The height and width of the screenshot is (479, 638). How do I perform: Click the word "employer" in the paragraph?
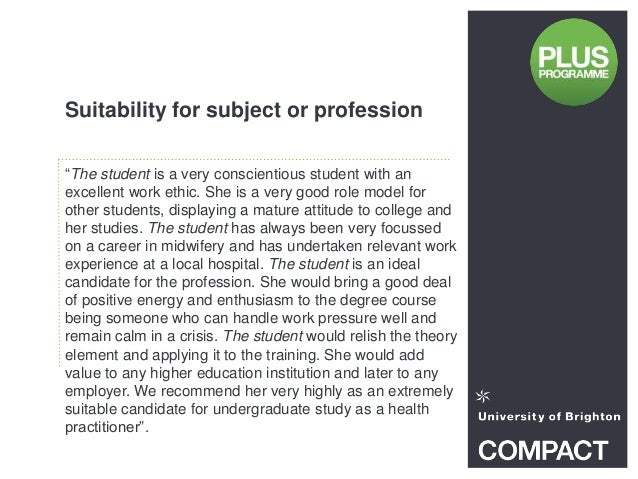[x=97, y=392]
